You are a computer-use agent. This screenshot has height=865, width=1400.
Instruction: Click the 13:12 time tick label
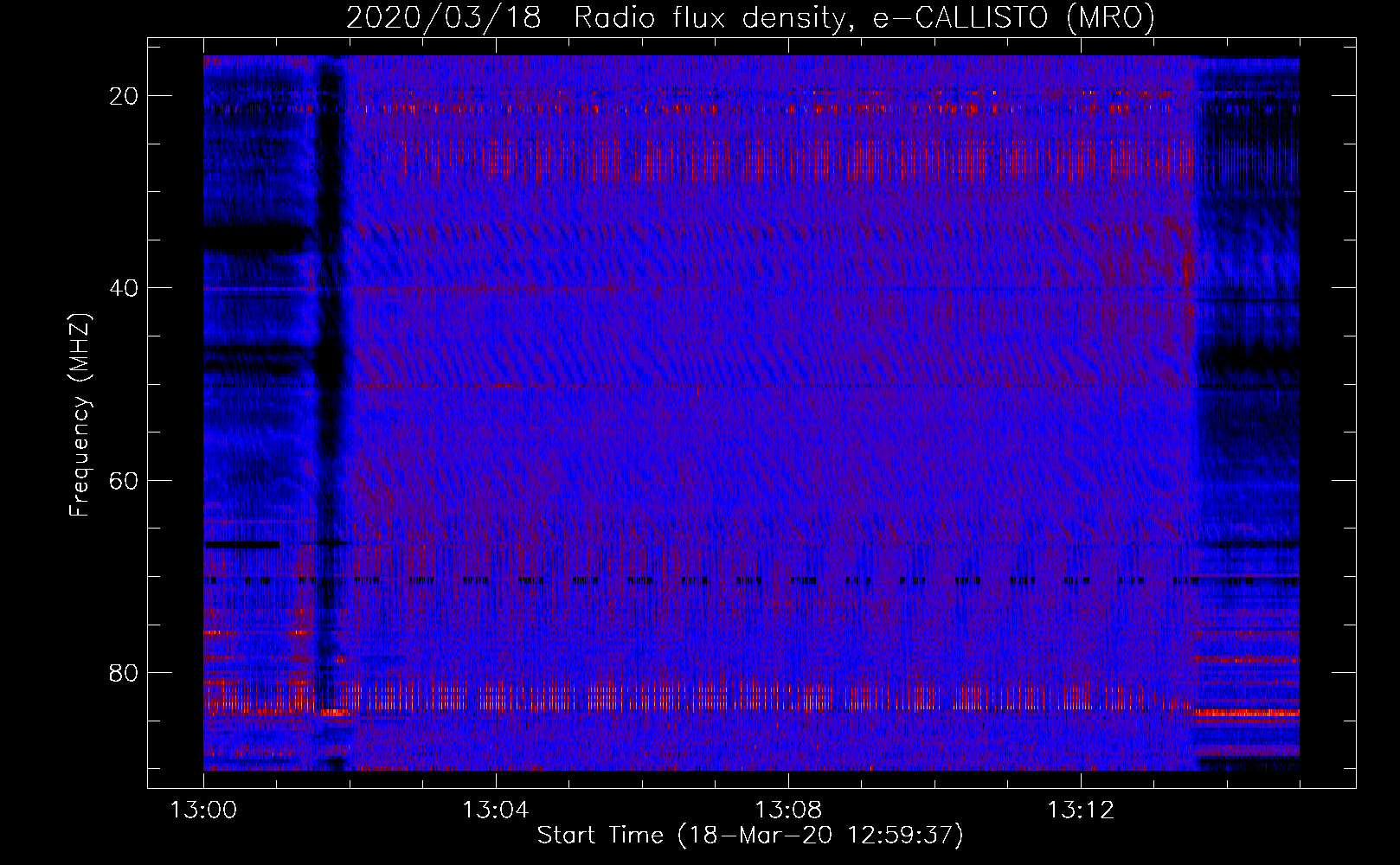click(x=1081, y=811)
